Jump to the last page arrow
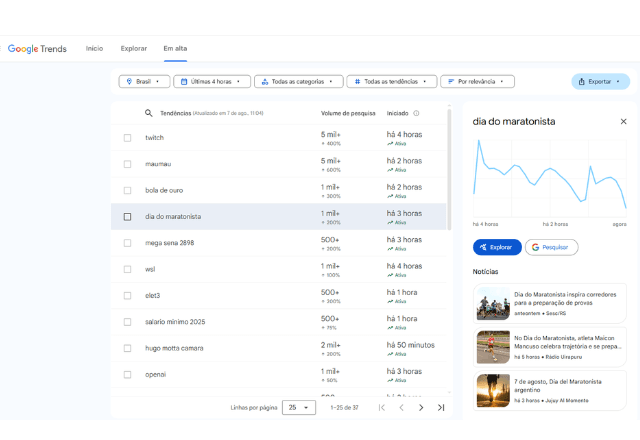Viewport: 640px width, 440px height. (x=441, y=407)
